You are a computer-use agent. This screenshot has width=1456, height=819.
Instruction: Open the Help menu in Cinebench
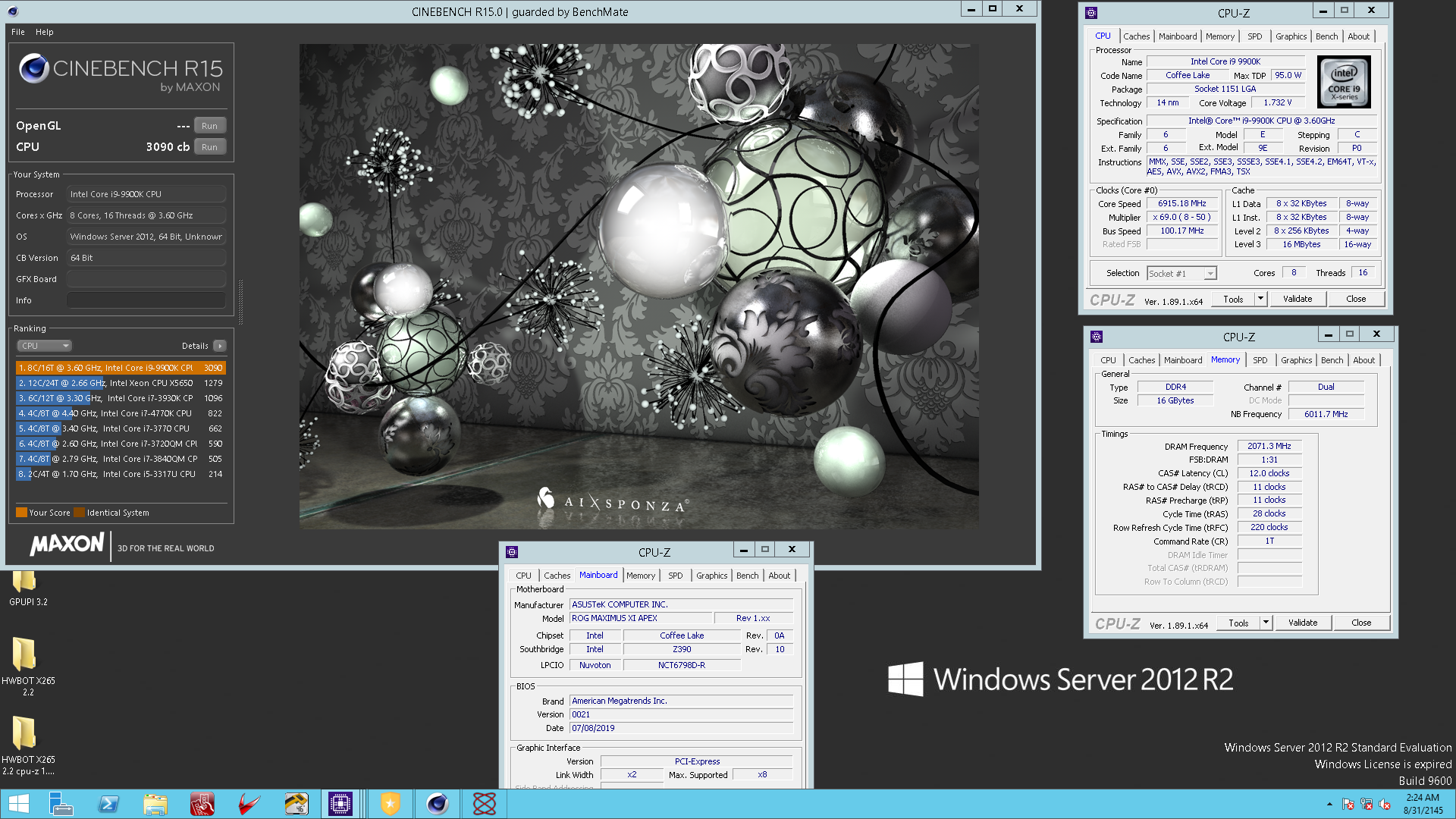click(x=45, y=32)
